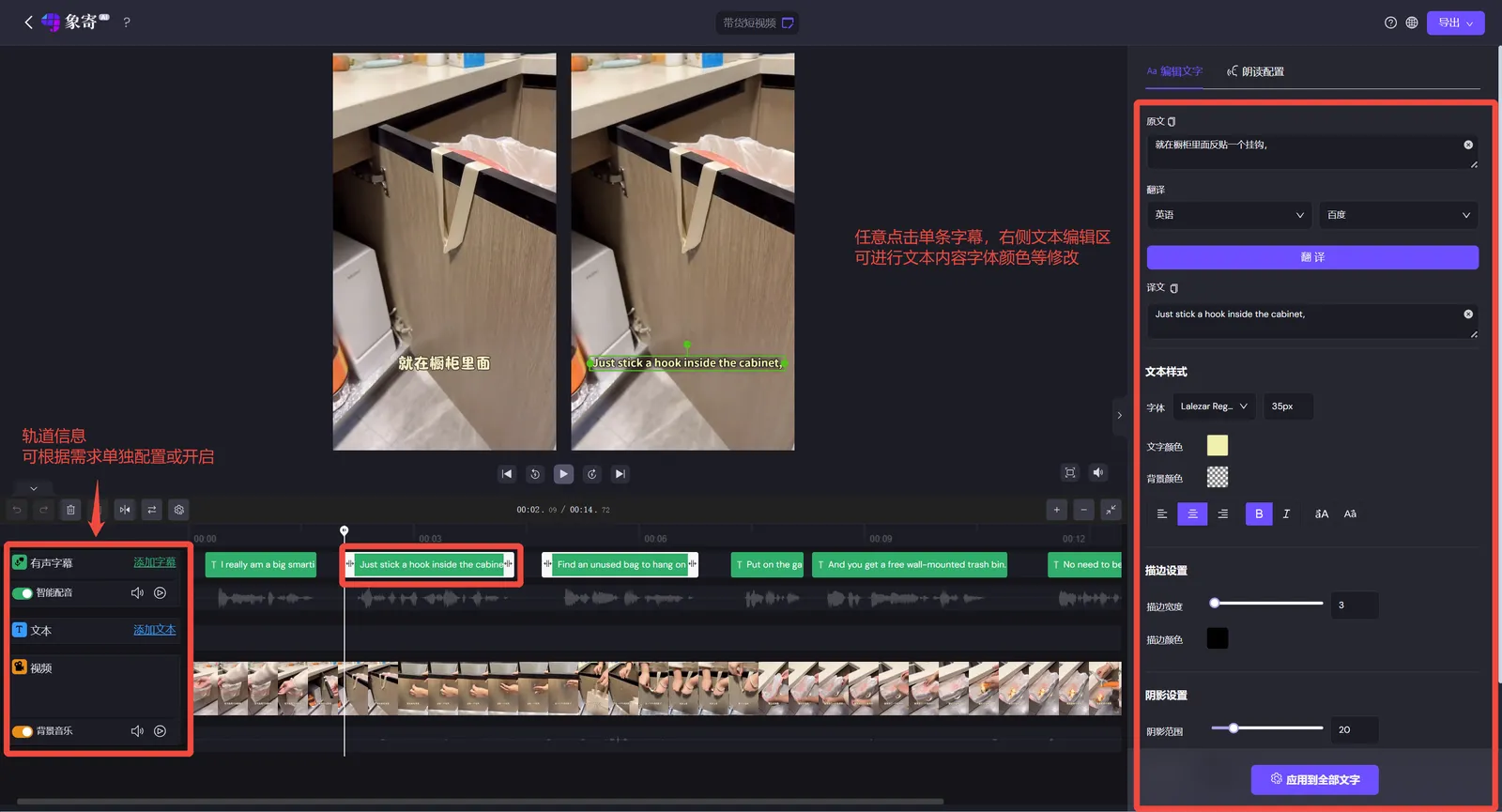Click the split clip icon in timeline toolbar
This screenshot has height=812, width=1502.
pos(125,510)
